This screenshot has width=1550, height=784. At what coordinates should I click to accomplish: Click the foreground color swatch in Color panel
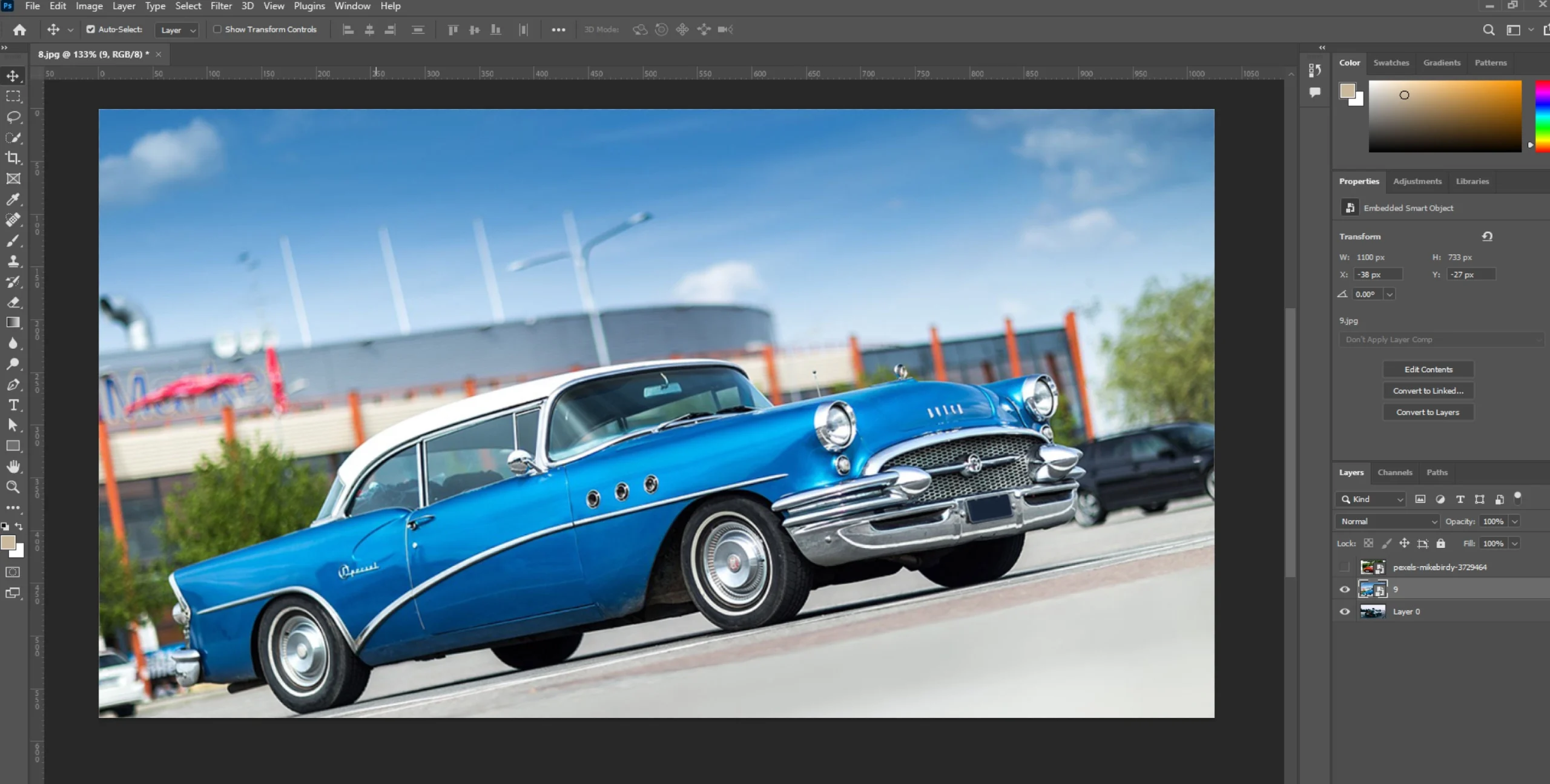[1347, 90]
